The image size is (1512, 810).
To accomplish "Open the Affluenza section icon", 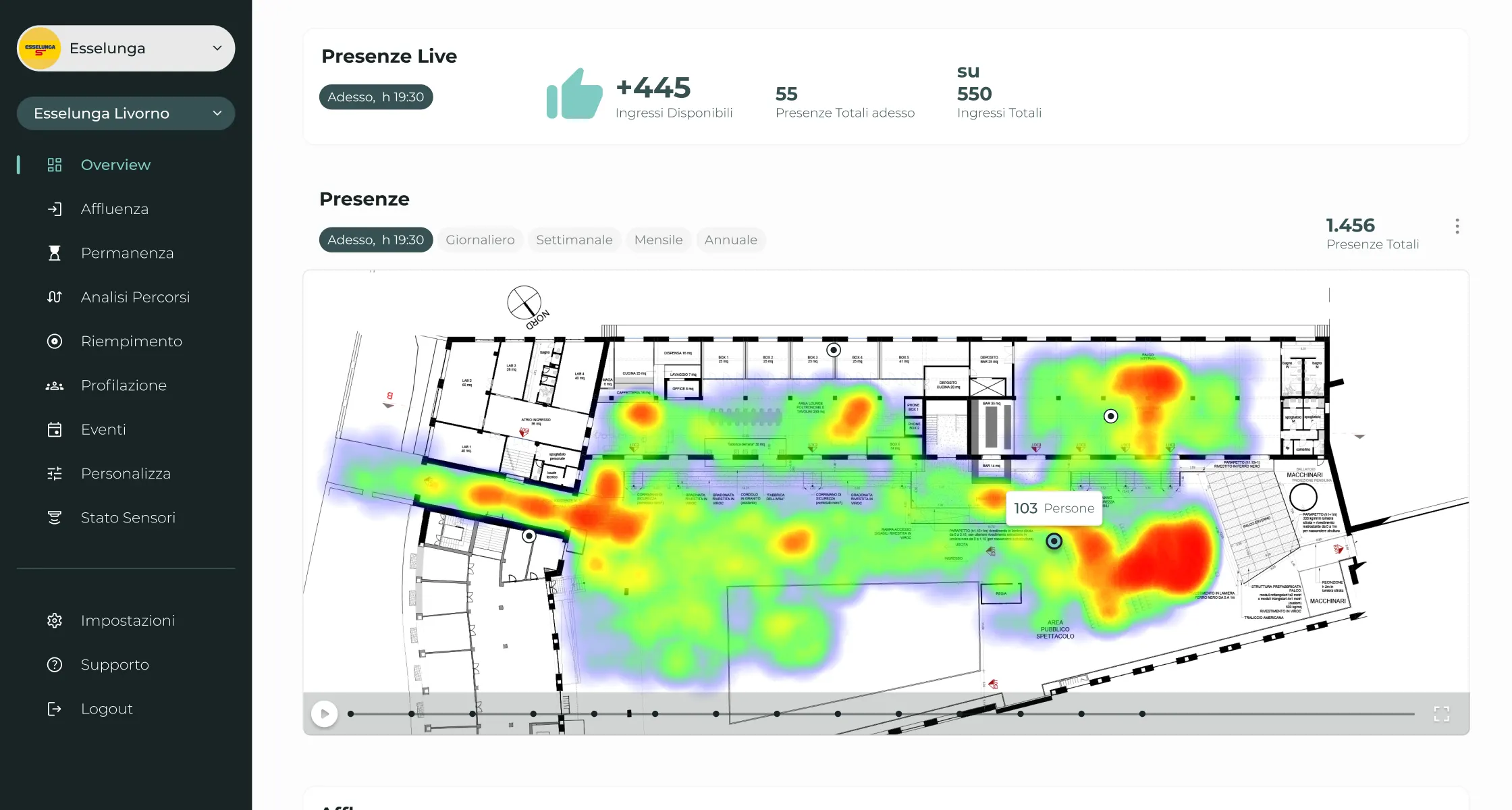I will [55, 209].
